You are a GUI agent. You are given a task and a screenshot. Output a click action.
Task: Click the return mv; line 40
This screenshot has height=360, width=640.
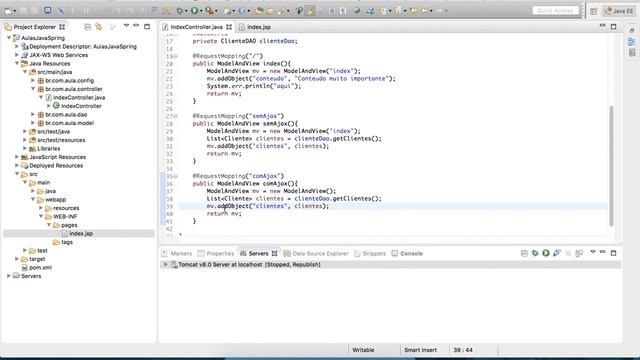tap(224, 213)
